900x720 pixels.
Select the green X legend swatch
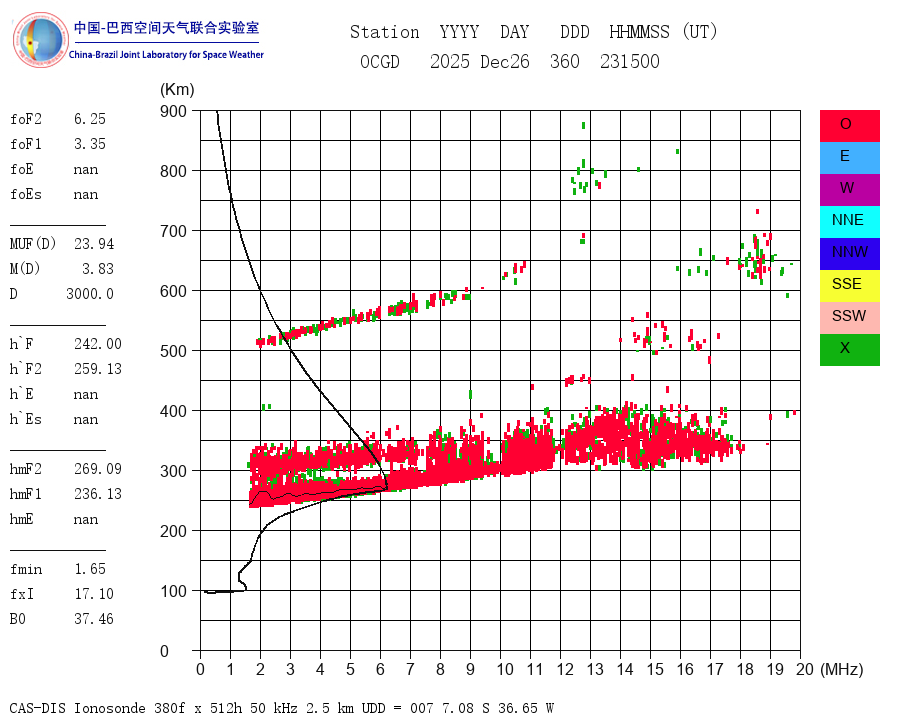tap(849, 350)
